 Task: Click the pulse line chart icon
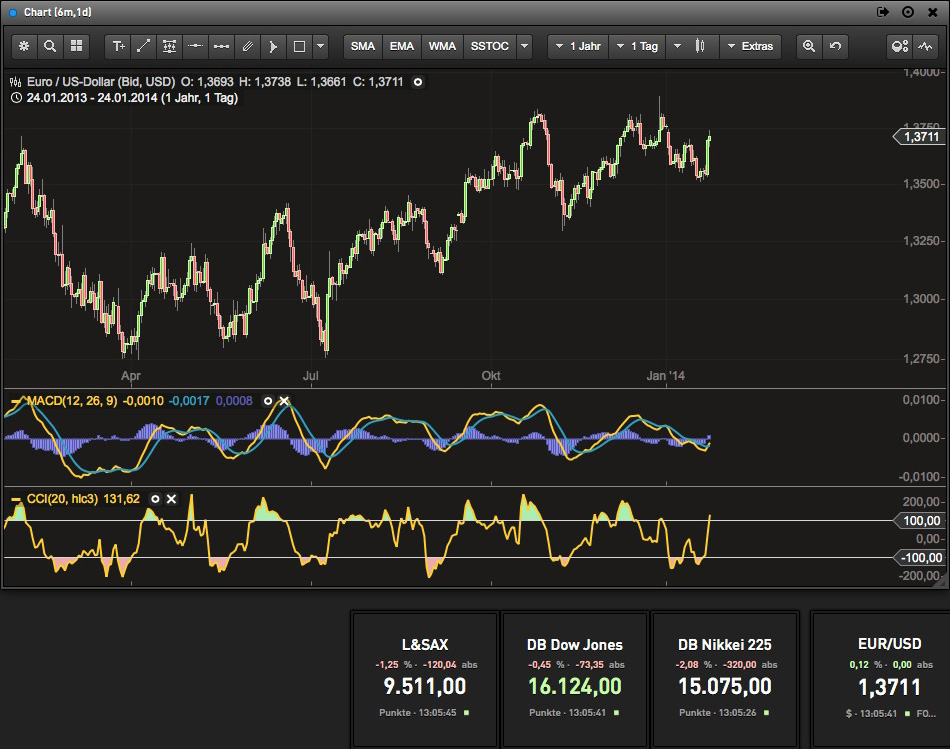[x=925, y=46]
